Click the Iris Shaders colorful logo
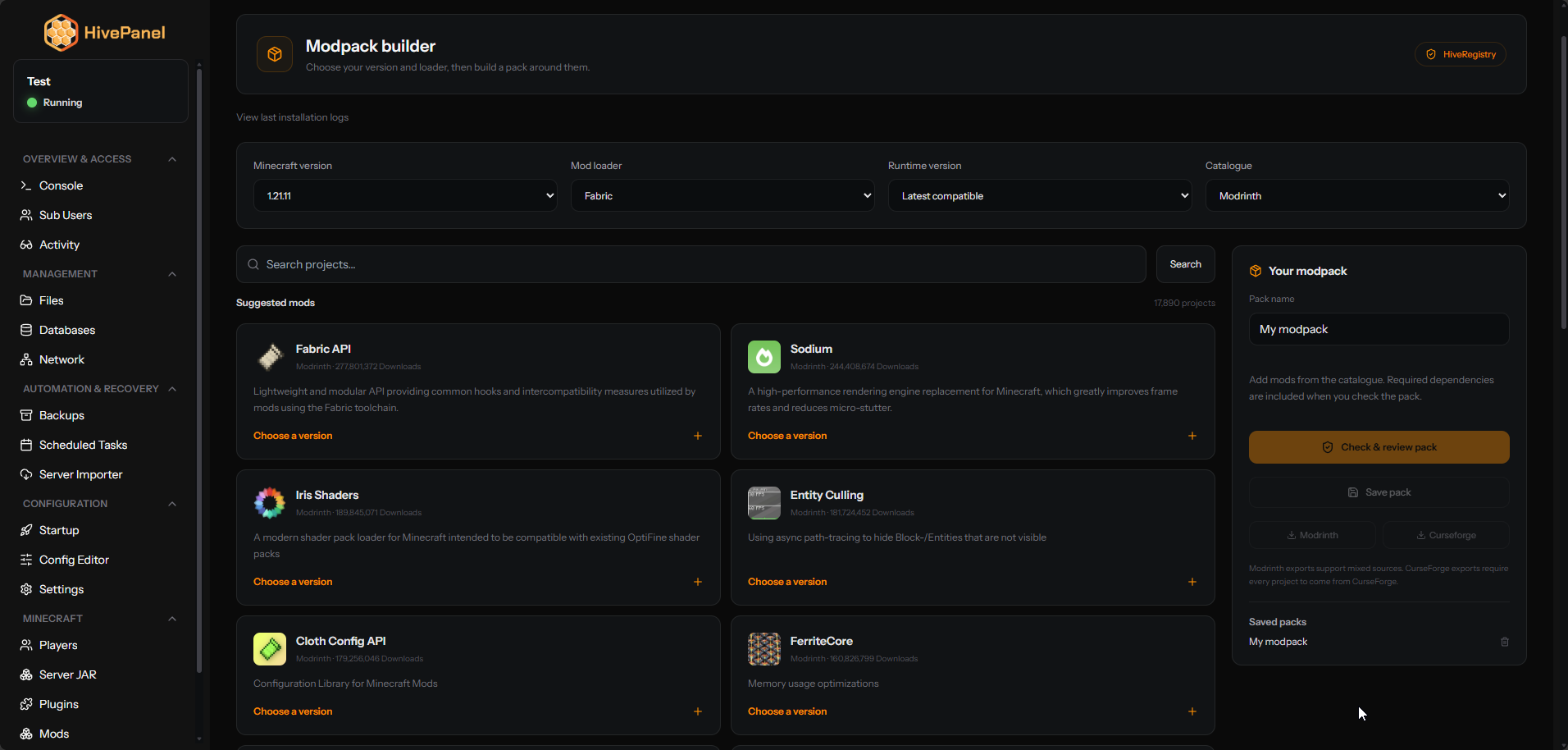 (270, 503)
